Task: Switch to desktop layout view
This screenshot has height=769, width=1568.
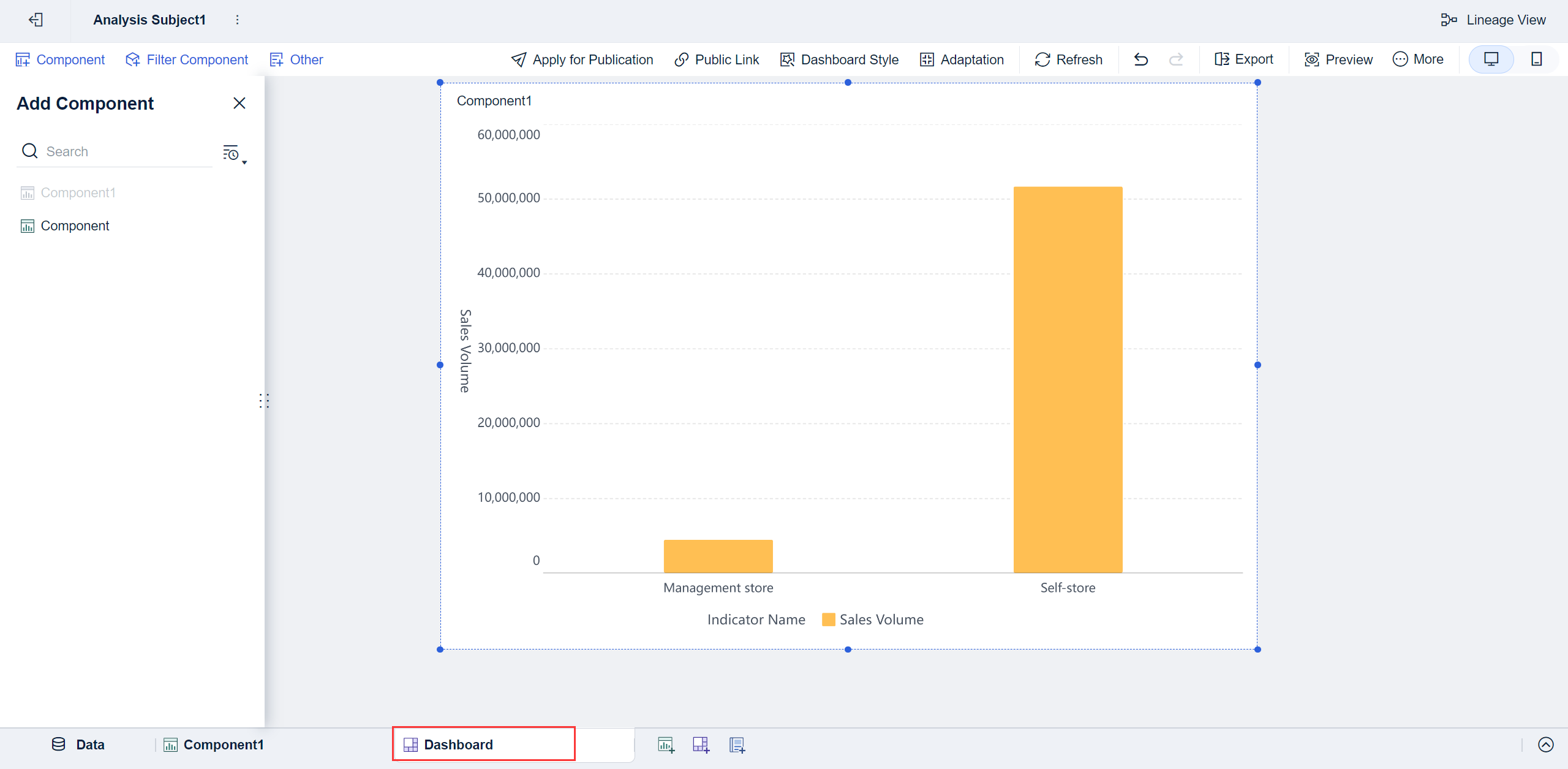Action: tap(1491, 59)
